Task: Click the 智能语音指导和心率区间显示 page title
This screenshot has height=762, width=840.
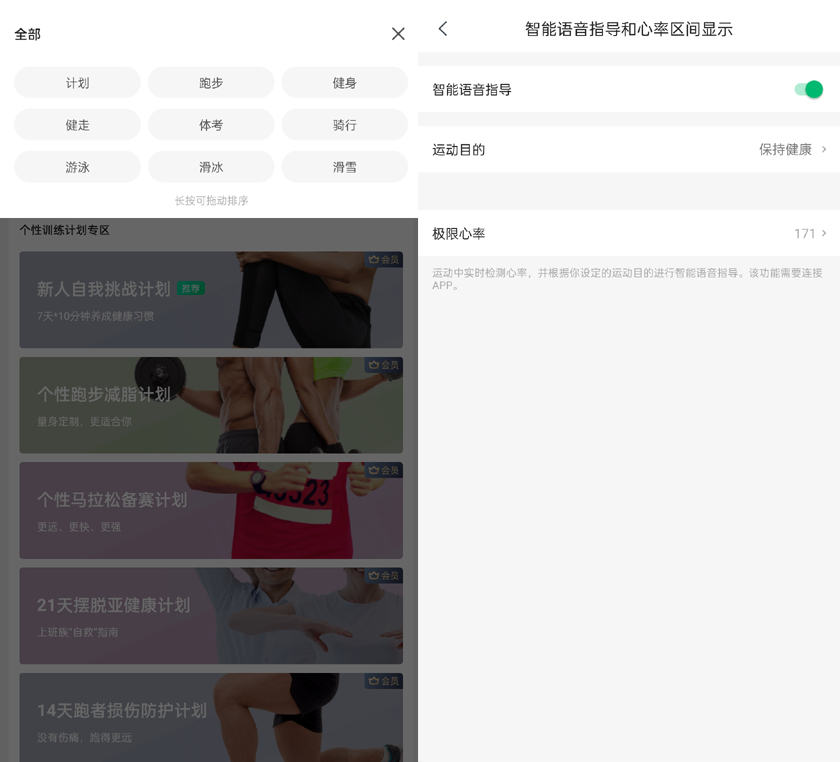Action: tap(628, 29)
